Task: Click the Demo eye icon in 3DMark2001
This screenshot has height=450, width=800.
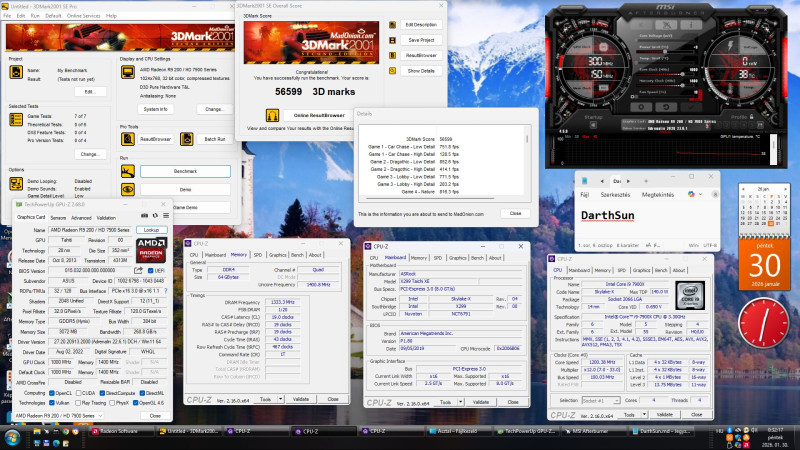Action: click(128, 189)
